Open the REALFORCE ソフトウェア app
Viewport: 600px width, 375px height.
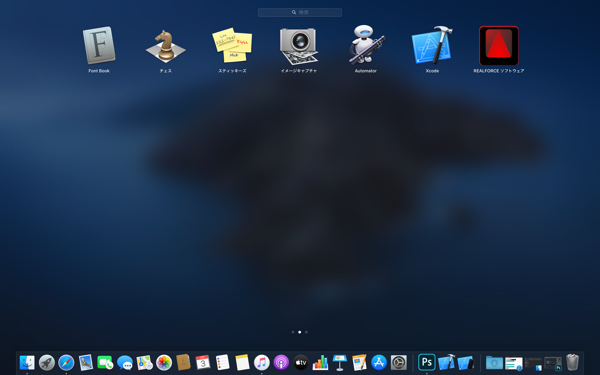[499, 46]
